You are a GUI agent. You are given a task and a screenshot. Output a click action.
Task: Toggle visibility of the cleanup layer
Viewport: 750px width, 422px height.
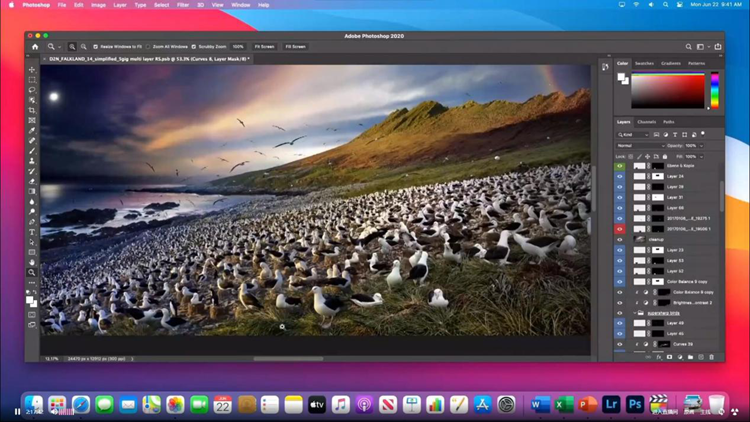(619, 240)
